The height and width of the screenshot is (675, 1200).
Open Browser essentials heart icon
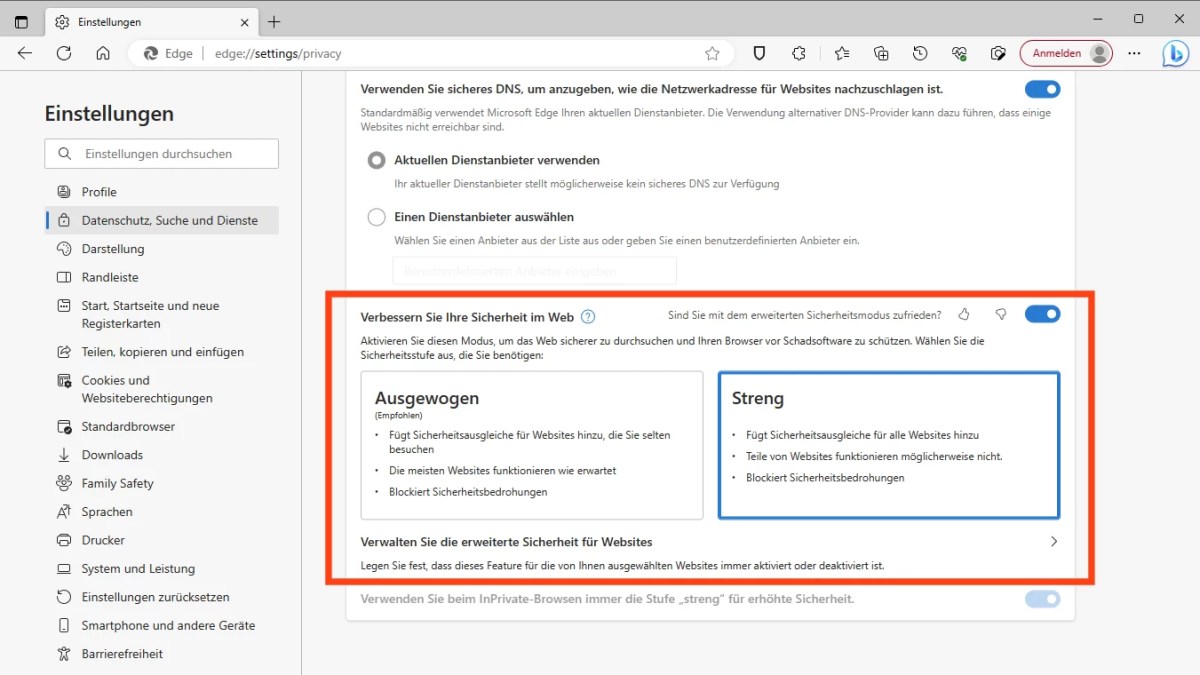(959, 54)
